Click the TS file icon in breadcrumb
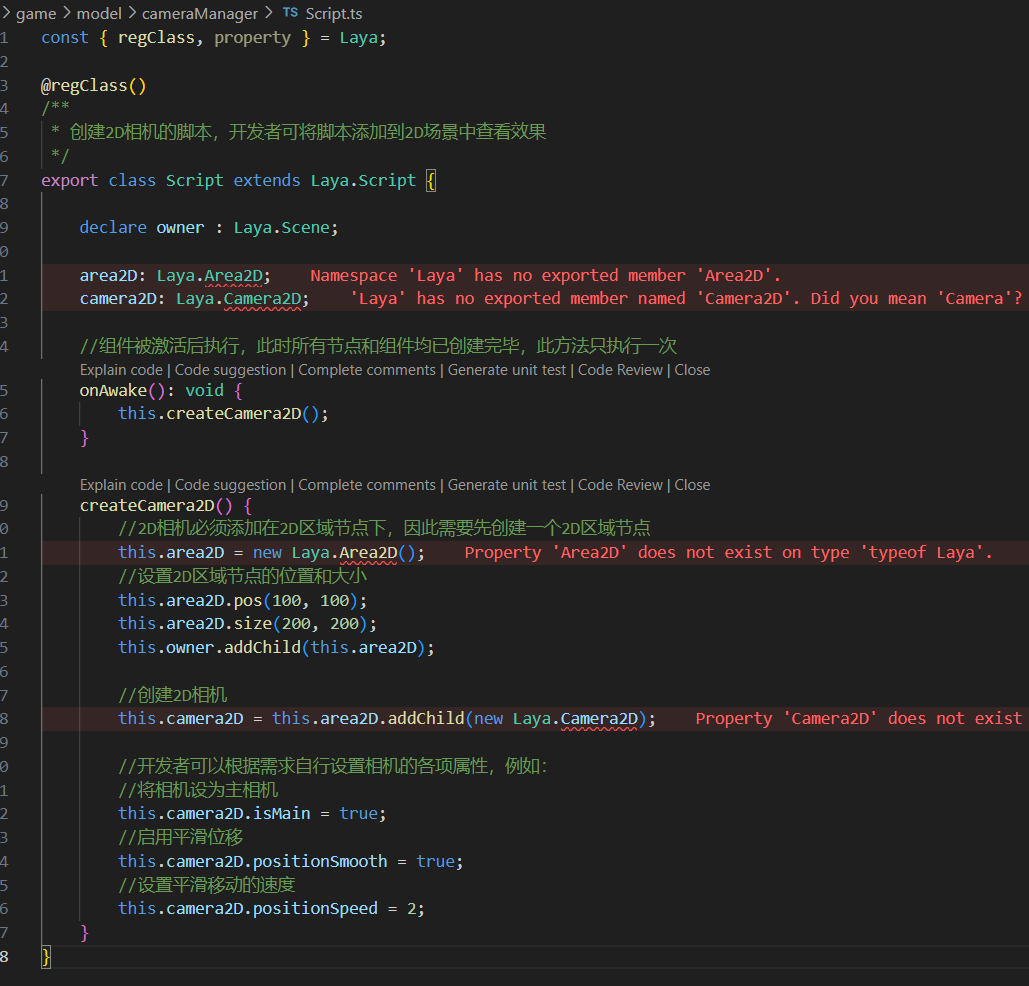 click(x=290, y=13)
